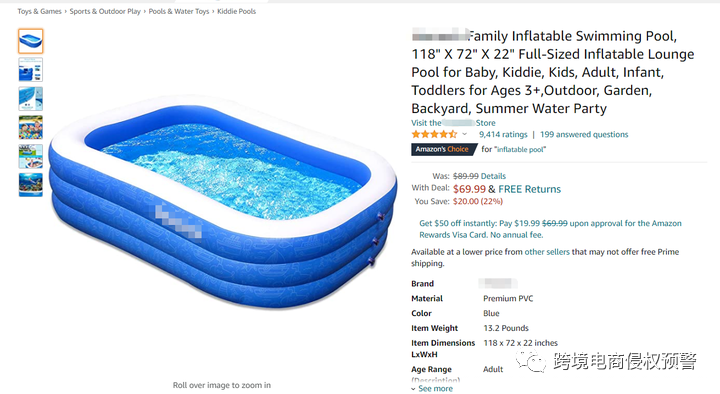View the underwater ocean scene thumbnail

pyautogui.click(x=31, y=185)
